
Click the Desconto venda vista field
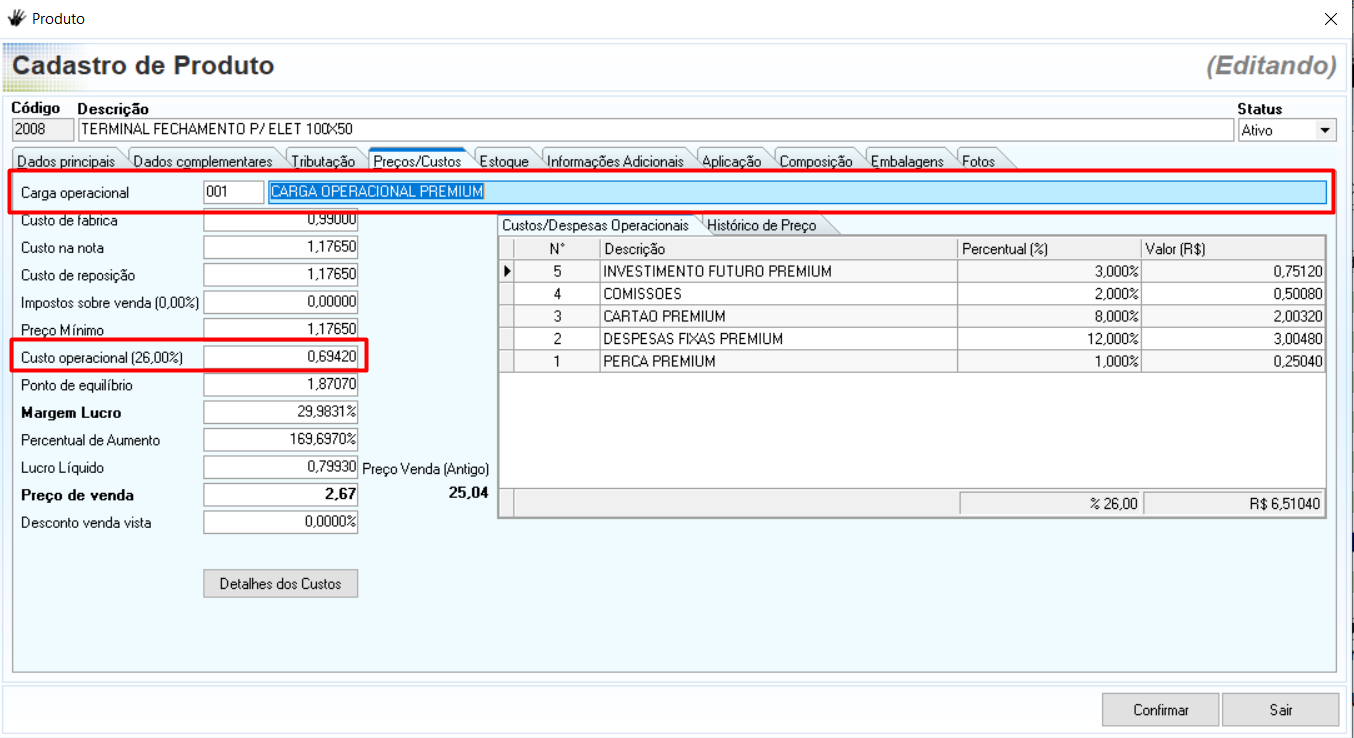pyautogui.click(x=280, y=522)
